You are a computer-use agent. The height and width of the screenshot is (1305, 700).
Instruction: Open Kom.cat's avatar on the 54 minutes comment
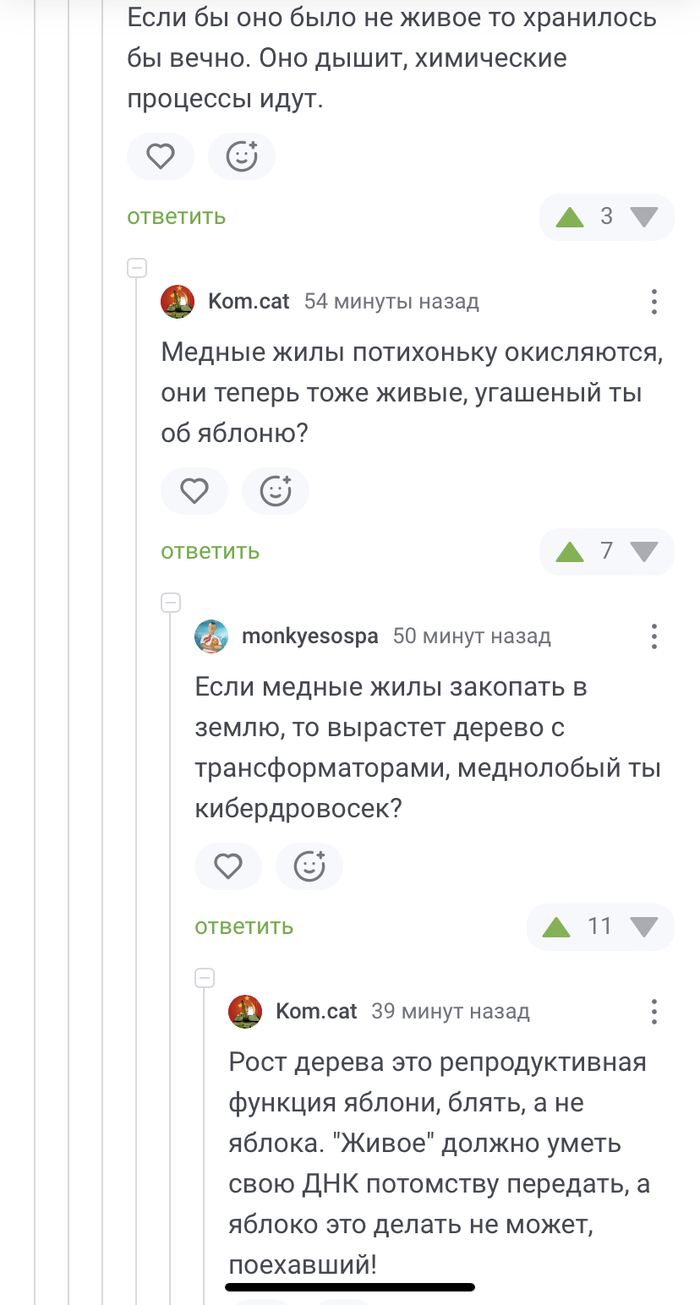[178, 301]
